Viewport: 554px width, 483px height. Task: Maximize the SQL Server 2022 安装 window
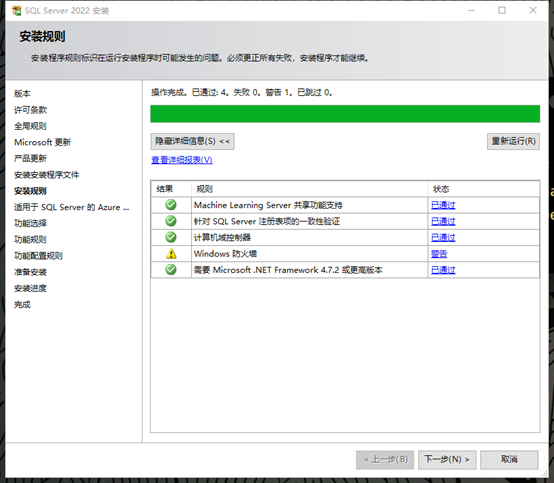pyautogui.click(x=502, y=11)
